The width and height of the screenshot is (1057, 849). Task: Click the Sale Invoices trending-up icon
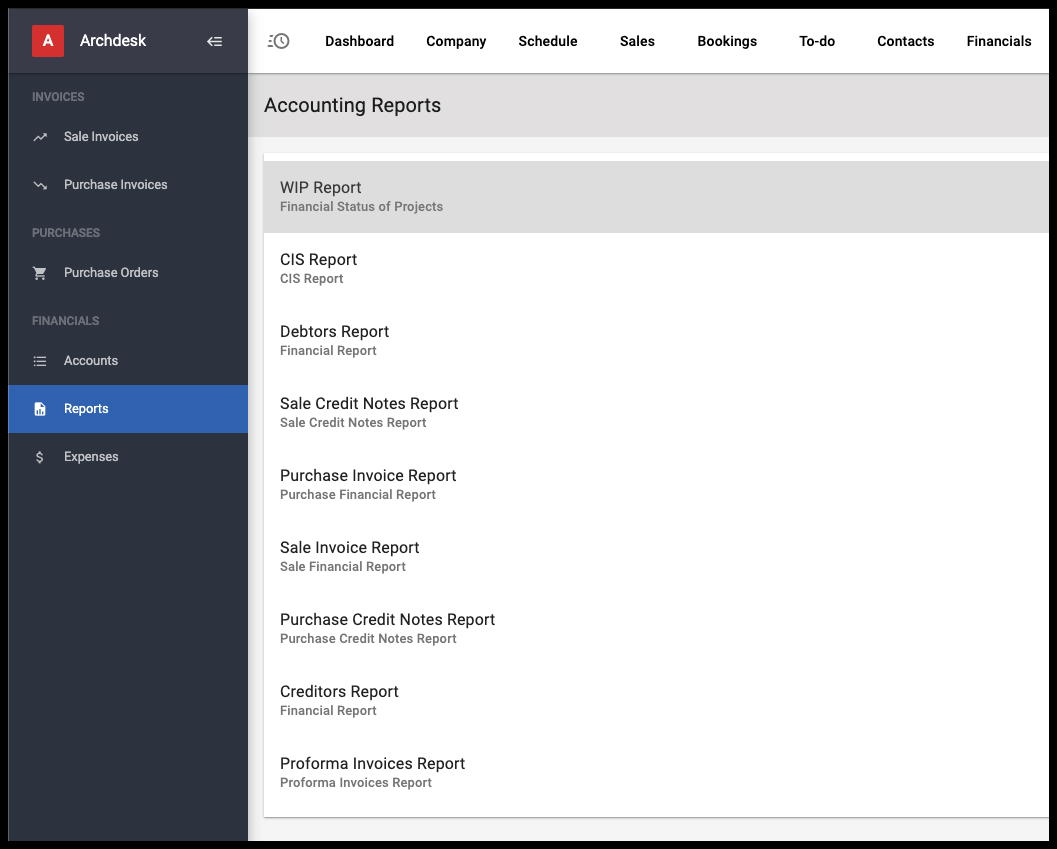pyautogui.click(x=40, y=137)
